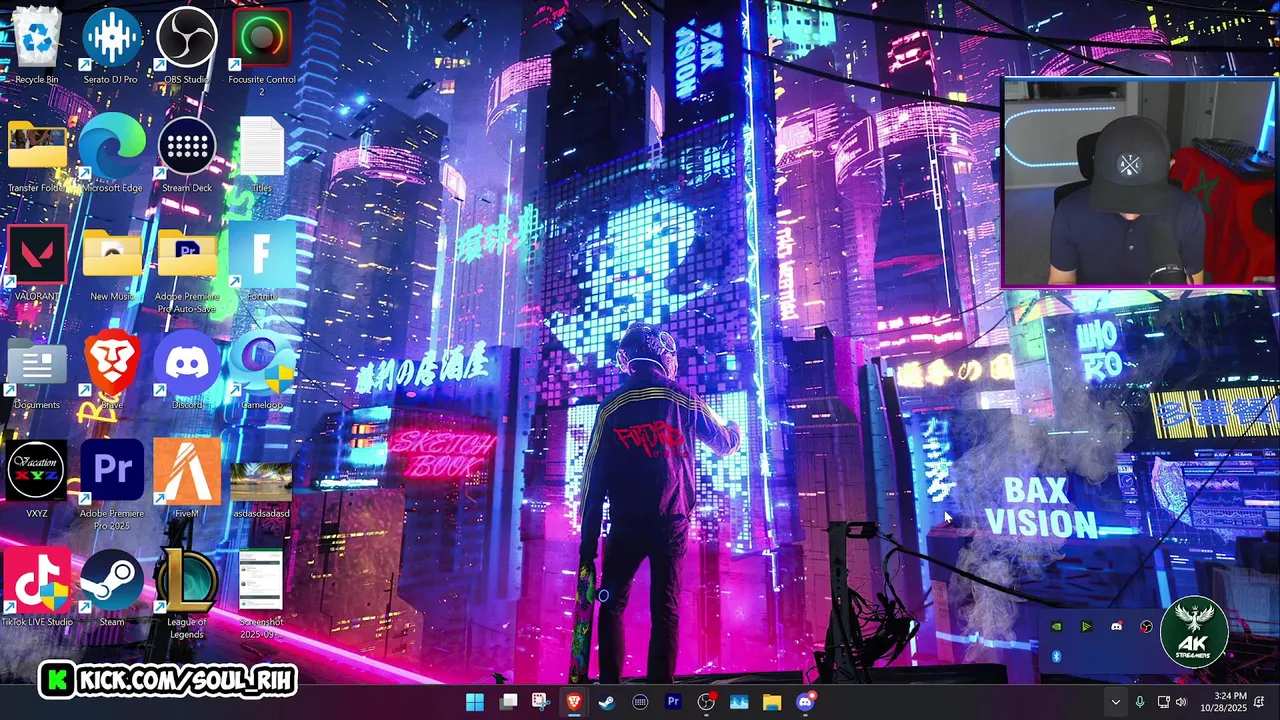Click the green triangle icon beside NVIDIA
The width and height of the screenshot is (1280, 720).
1086,627
